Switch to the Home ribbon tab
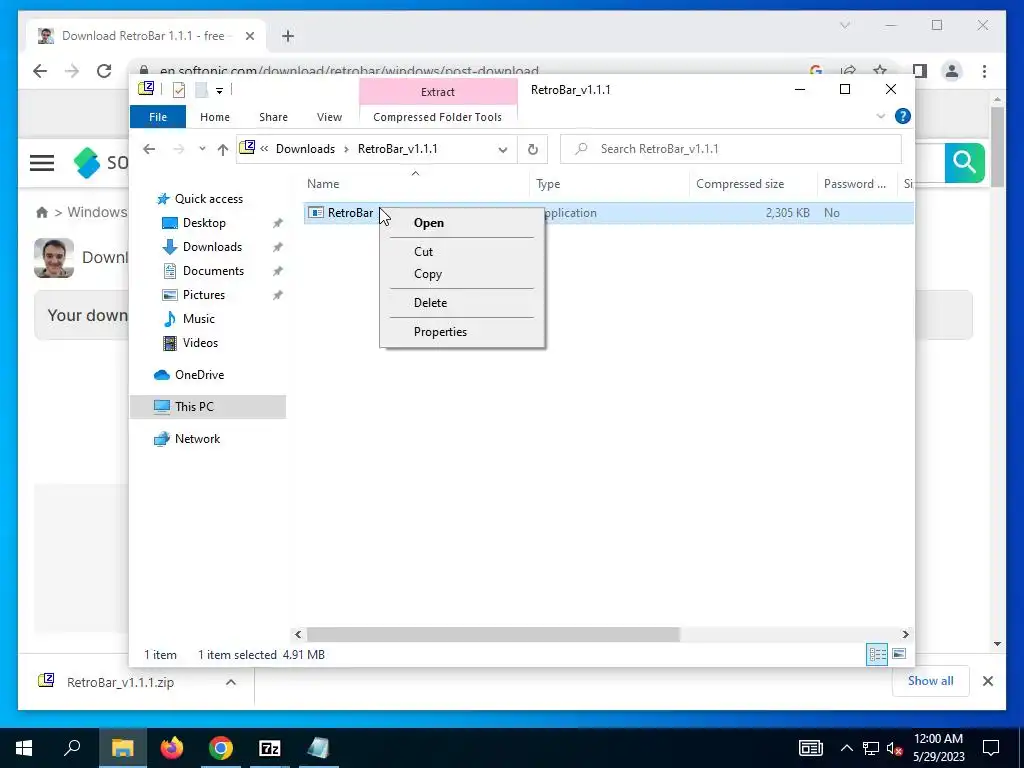This screenshot has height=768, width=1024. tap(215, 117)
